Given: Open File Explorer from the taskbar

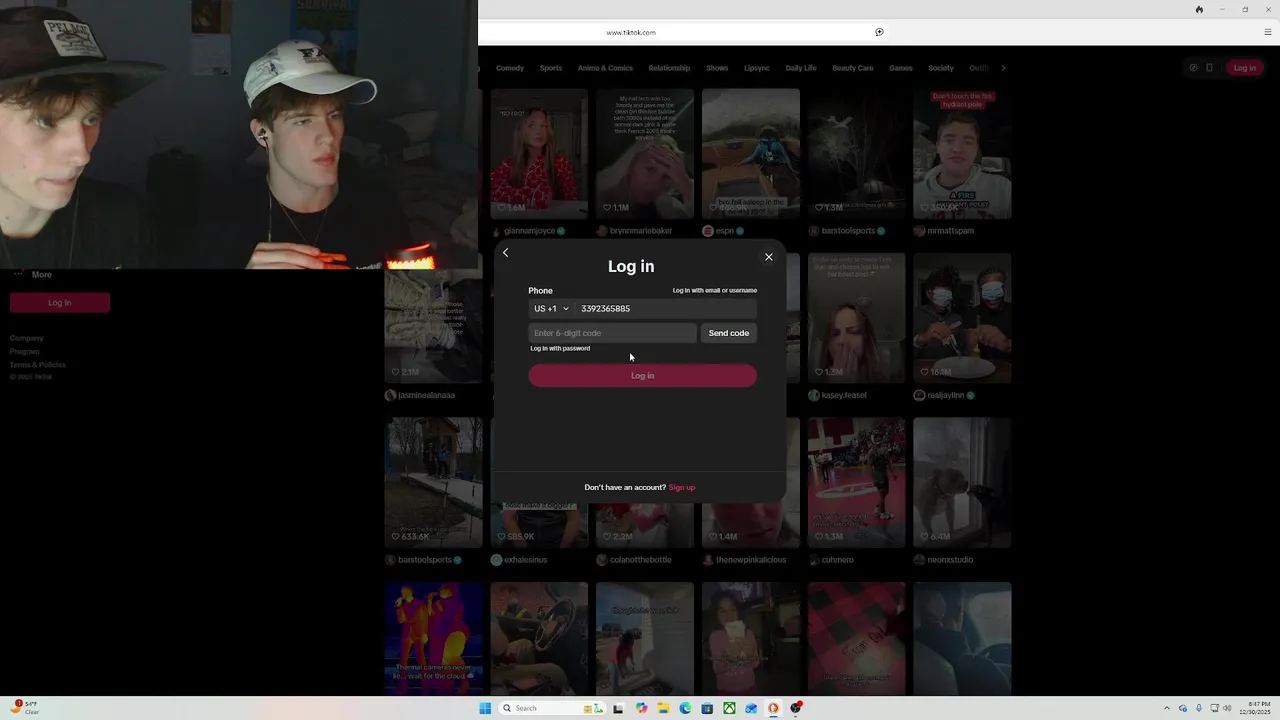Looking at the screenshot, I should pos(663,708).
